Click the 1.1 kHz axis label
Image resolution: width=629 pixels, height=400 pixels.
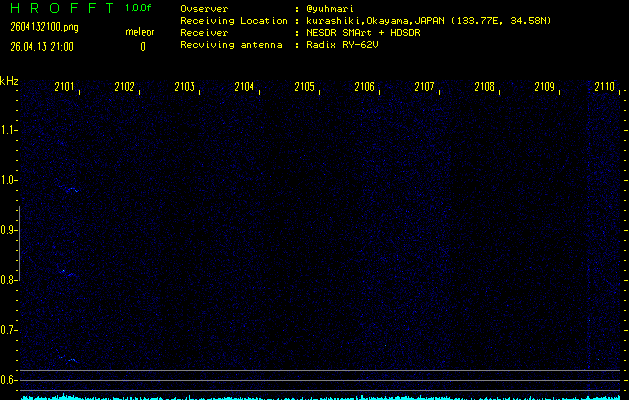point(8,130)
